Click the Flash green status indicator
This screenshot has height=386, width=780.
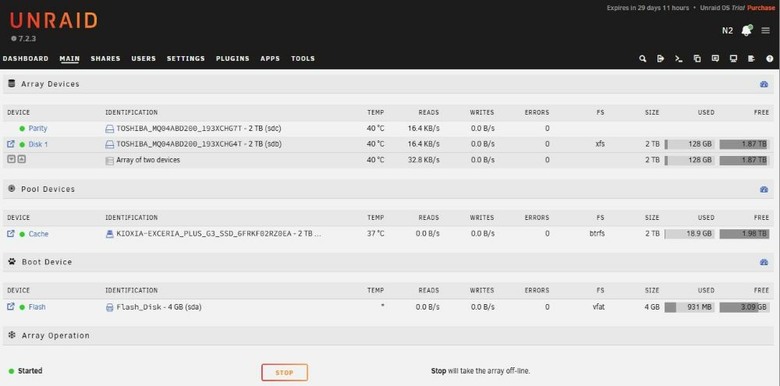(x=22, y=307)
